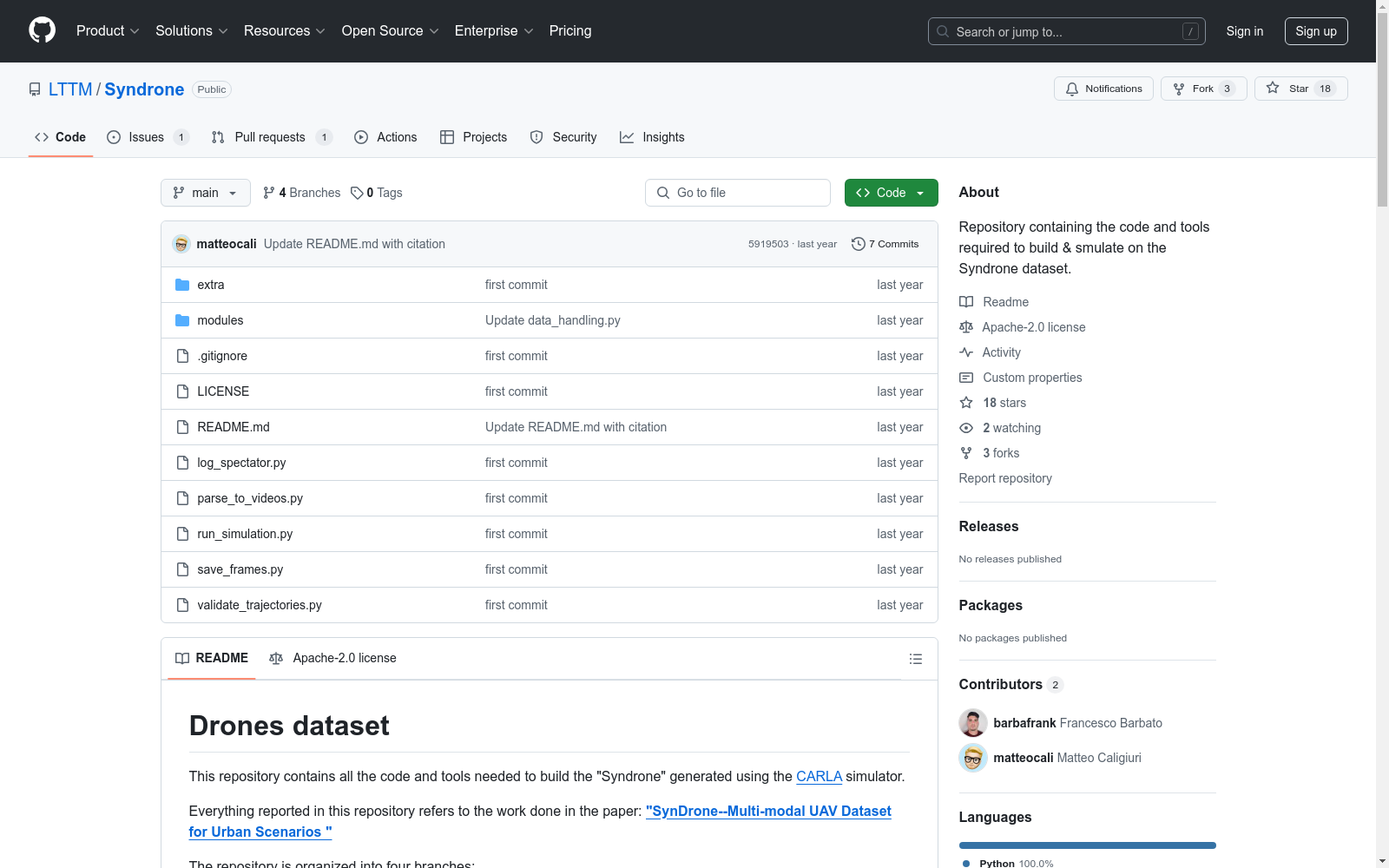This screenshot has height=868, width=1389.
Task: Click the 0 Tags link
Action: [377, 193]
